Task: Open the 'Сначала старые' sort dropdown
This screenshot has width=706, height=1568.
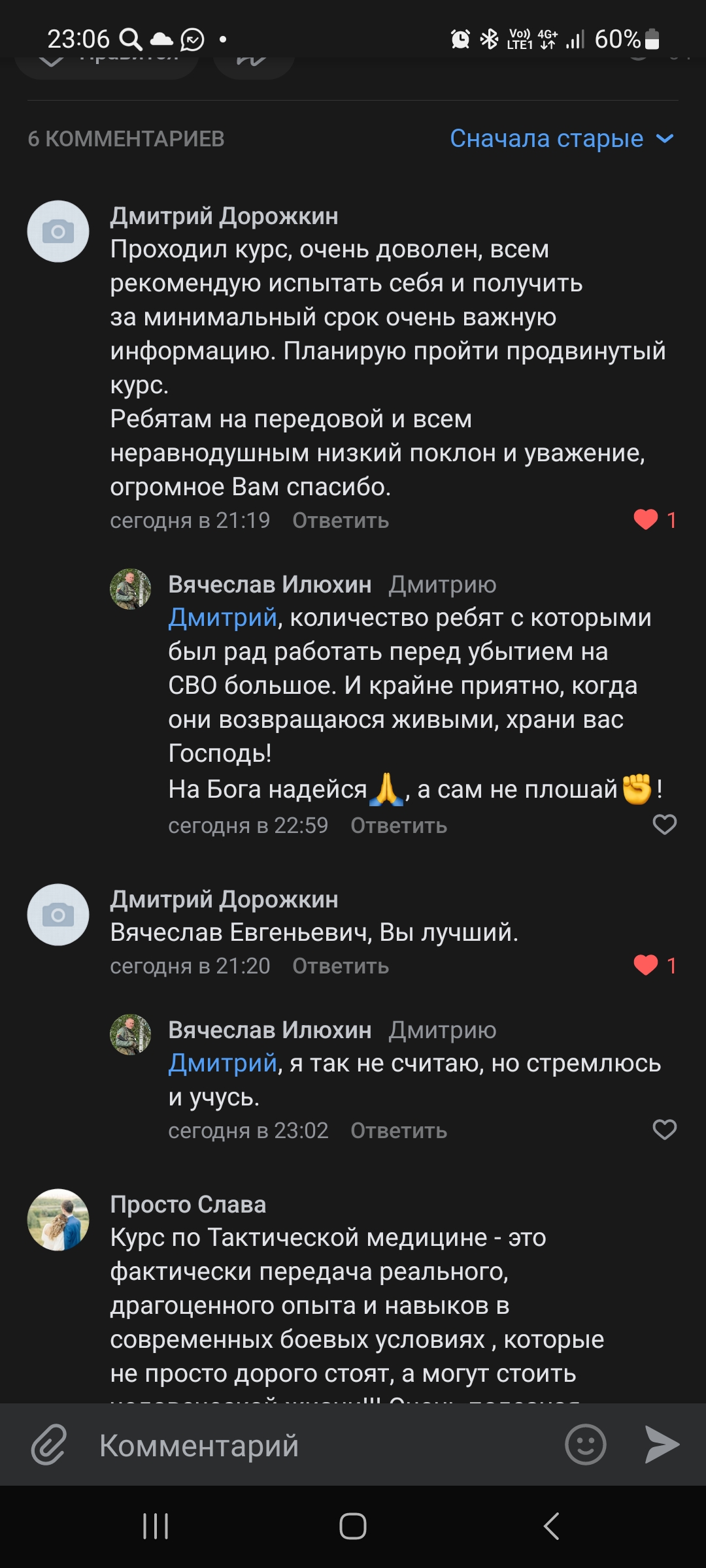Action: [546, 139]
